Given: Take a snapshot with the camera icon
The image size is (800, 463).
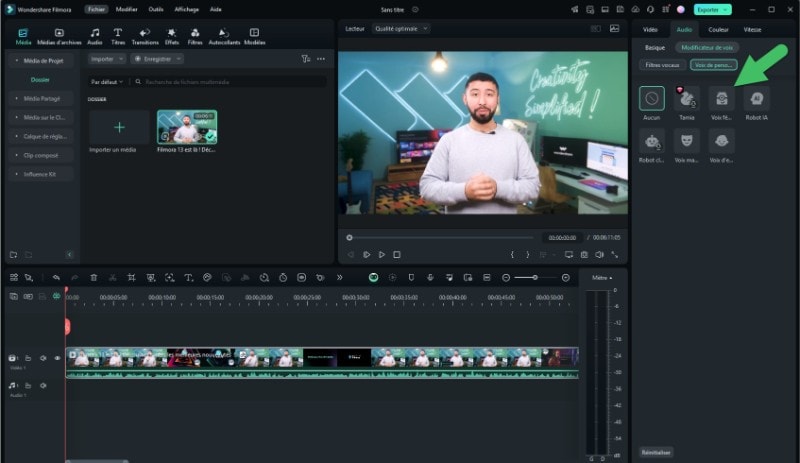Looking at the screenshot, I should point(584,255).
